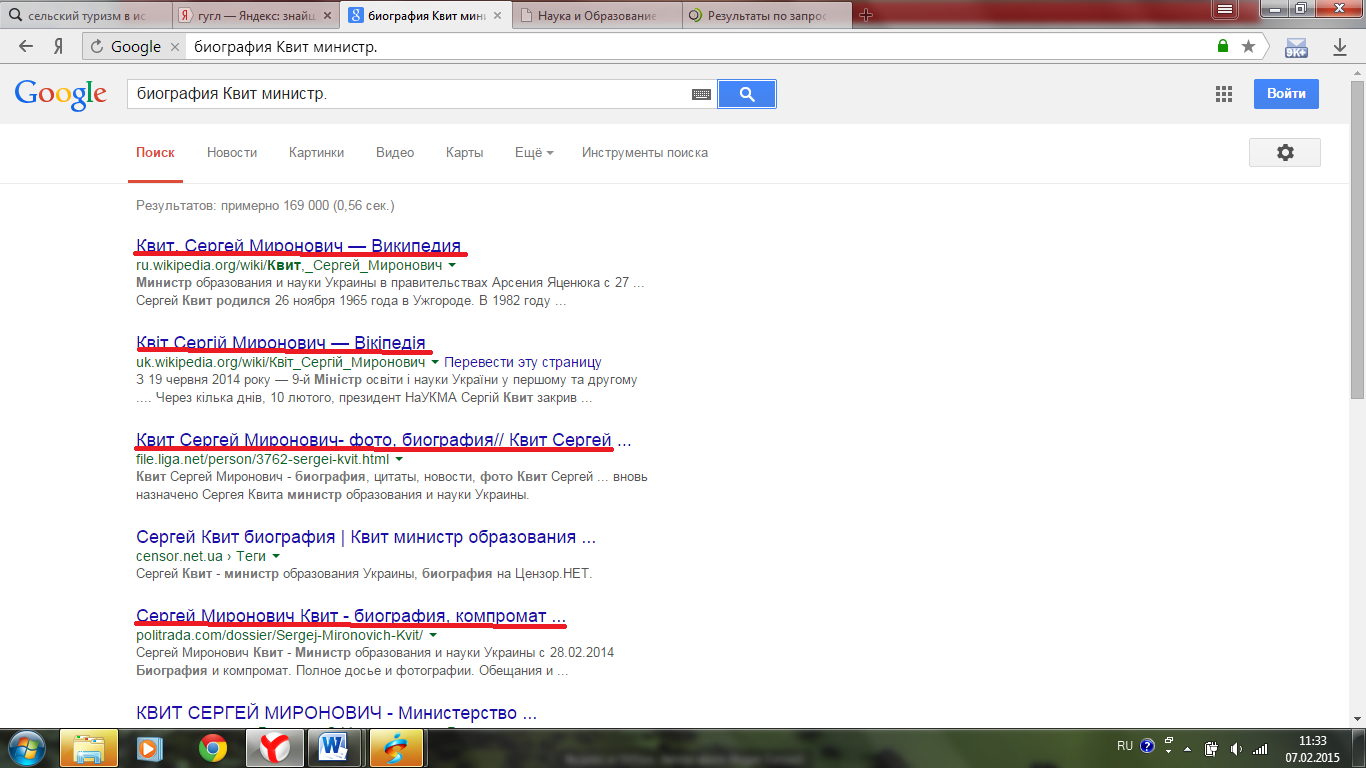Switch to Yandex Browser on the taskbar
This screenshot has height=768, width=1366.
(x=275, y=748)
